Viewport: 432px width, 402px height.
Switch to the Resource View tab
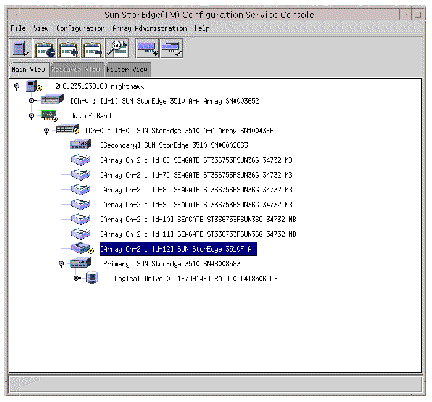(76, 69)
